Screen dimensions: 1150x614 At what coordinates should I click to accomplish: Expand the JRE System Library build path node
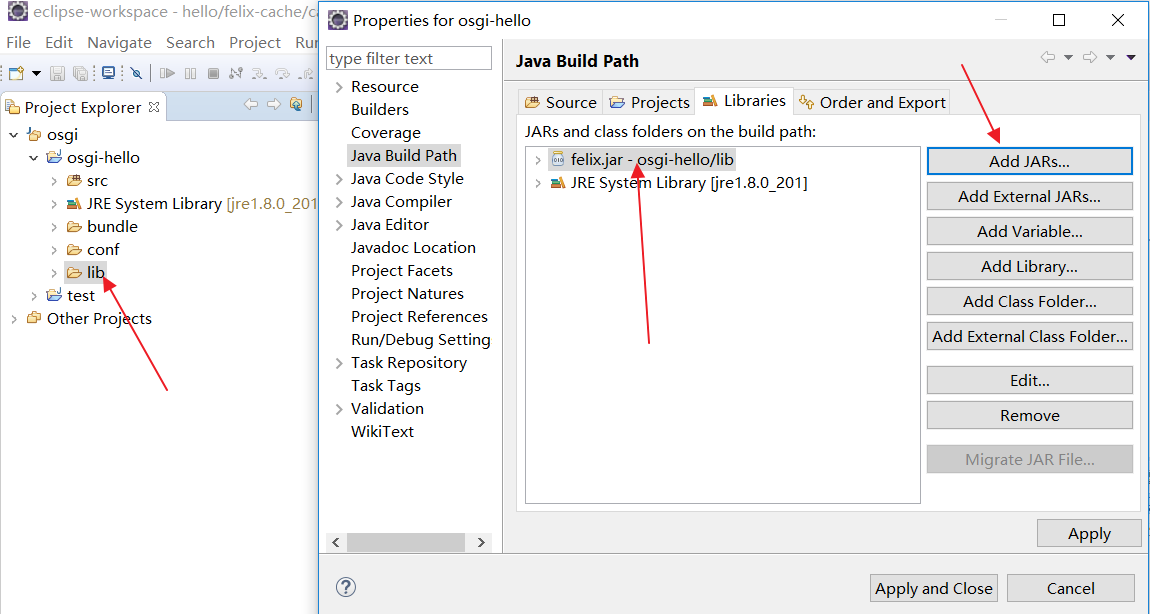click(x=538, y=183)
